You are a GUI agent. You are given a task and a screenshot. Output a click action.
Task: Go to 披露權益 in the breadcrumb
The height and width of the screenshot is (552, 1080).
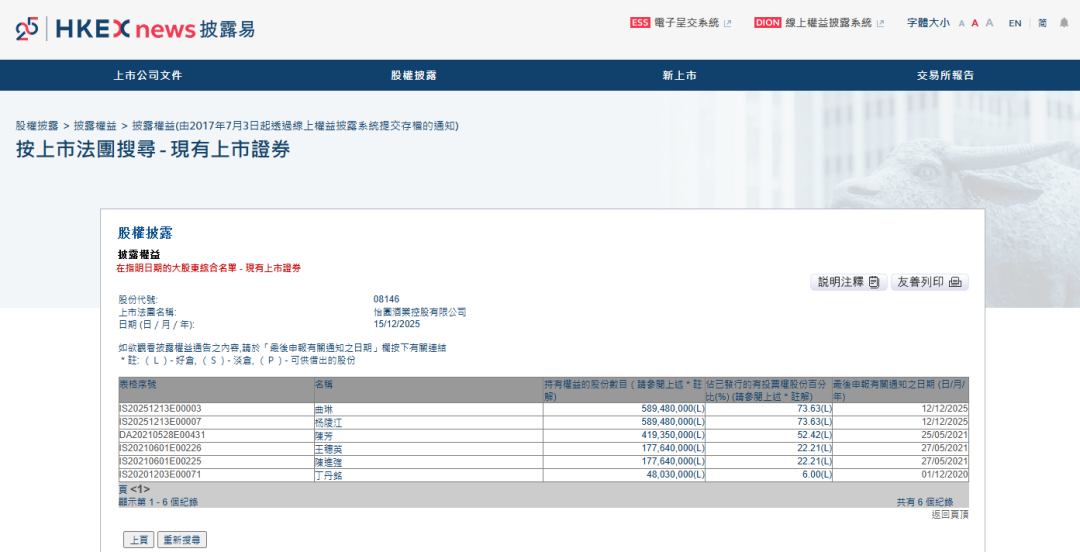tap(95, 126)
